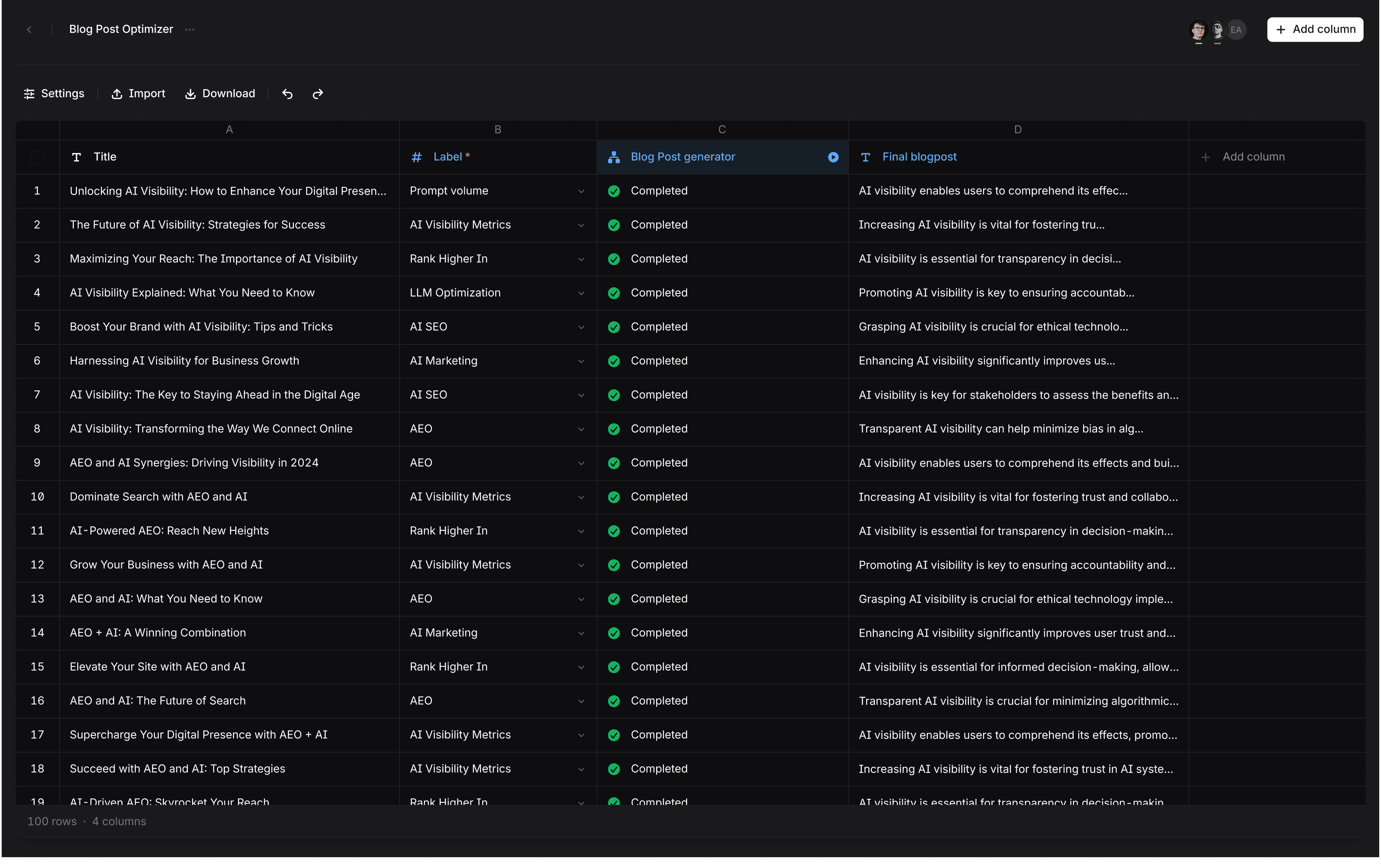Click the Completed status indicator in row 2

[614, 225]
